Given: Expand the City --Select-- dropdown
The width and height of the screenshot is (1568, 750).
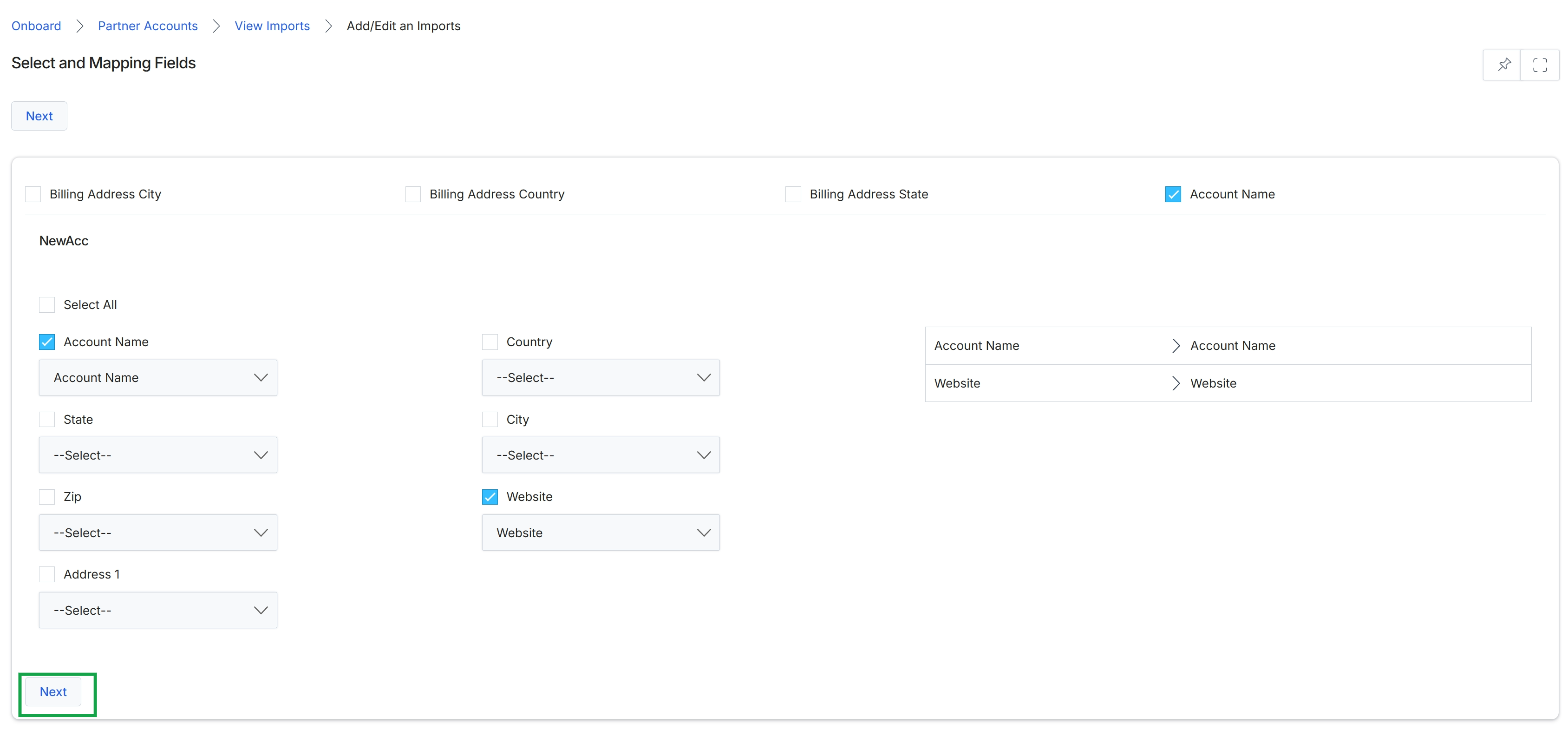Looking at the screenshot, I should [600, 455].
